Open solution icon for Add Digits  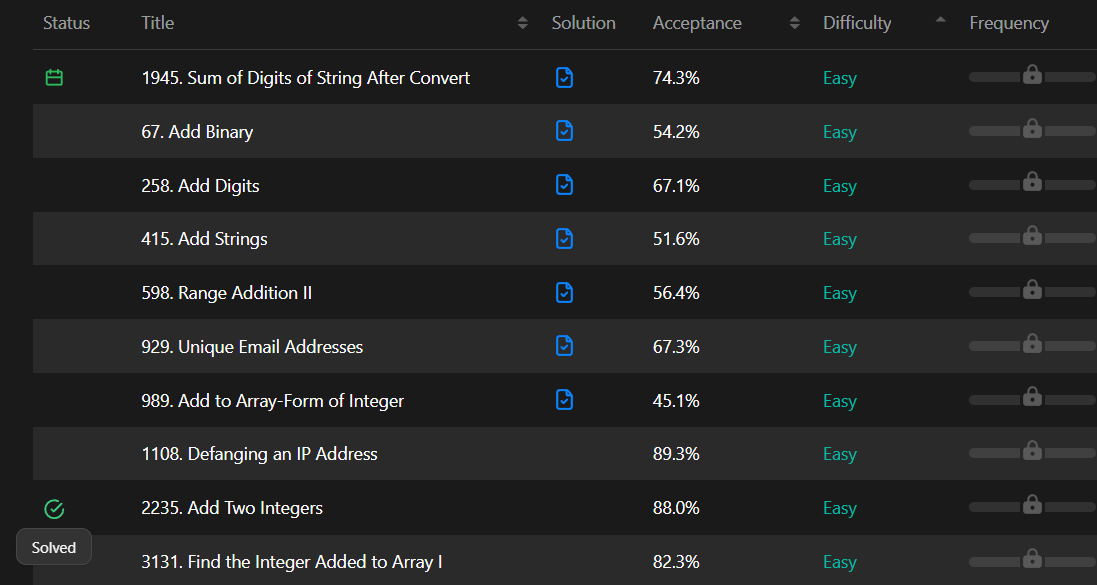tap(565, 185)
